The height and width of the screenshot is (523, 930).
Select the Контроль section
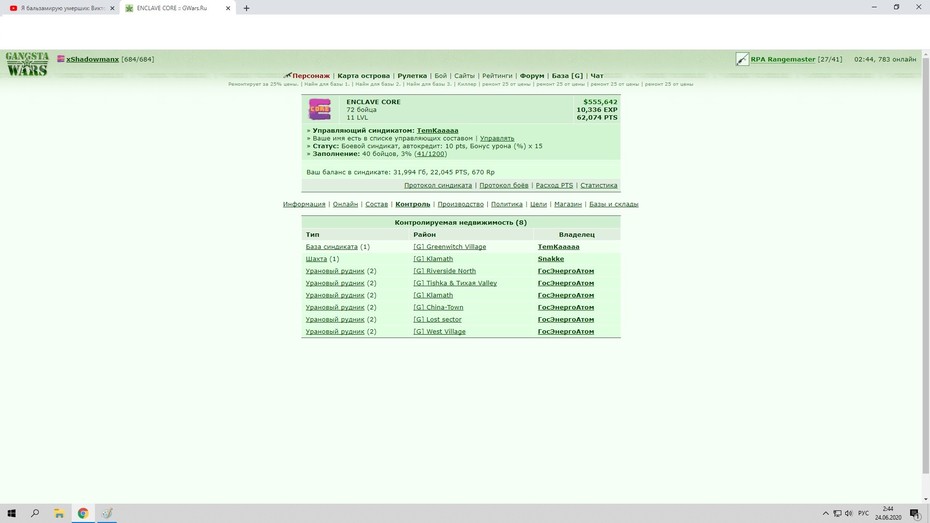click(x=413, y=204)
